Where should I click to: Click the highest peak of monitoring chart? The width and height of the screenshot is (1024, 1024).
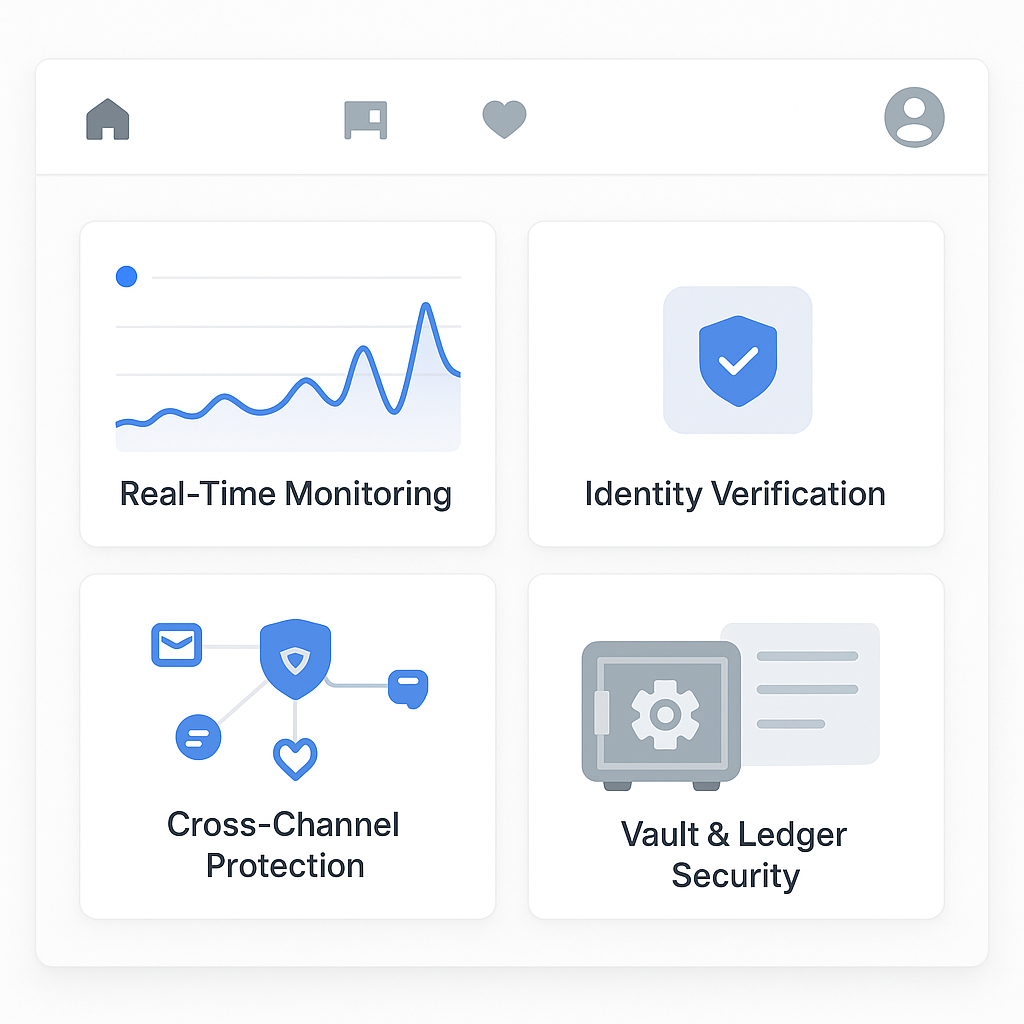point(426,305)
